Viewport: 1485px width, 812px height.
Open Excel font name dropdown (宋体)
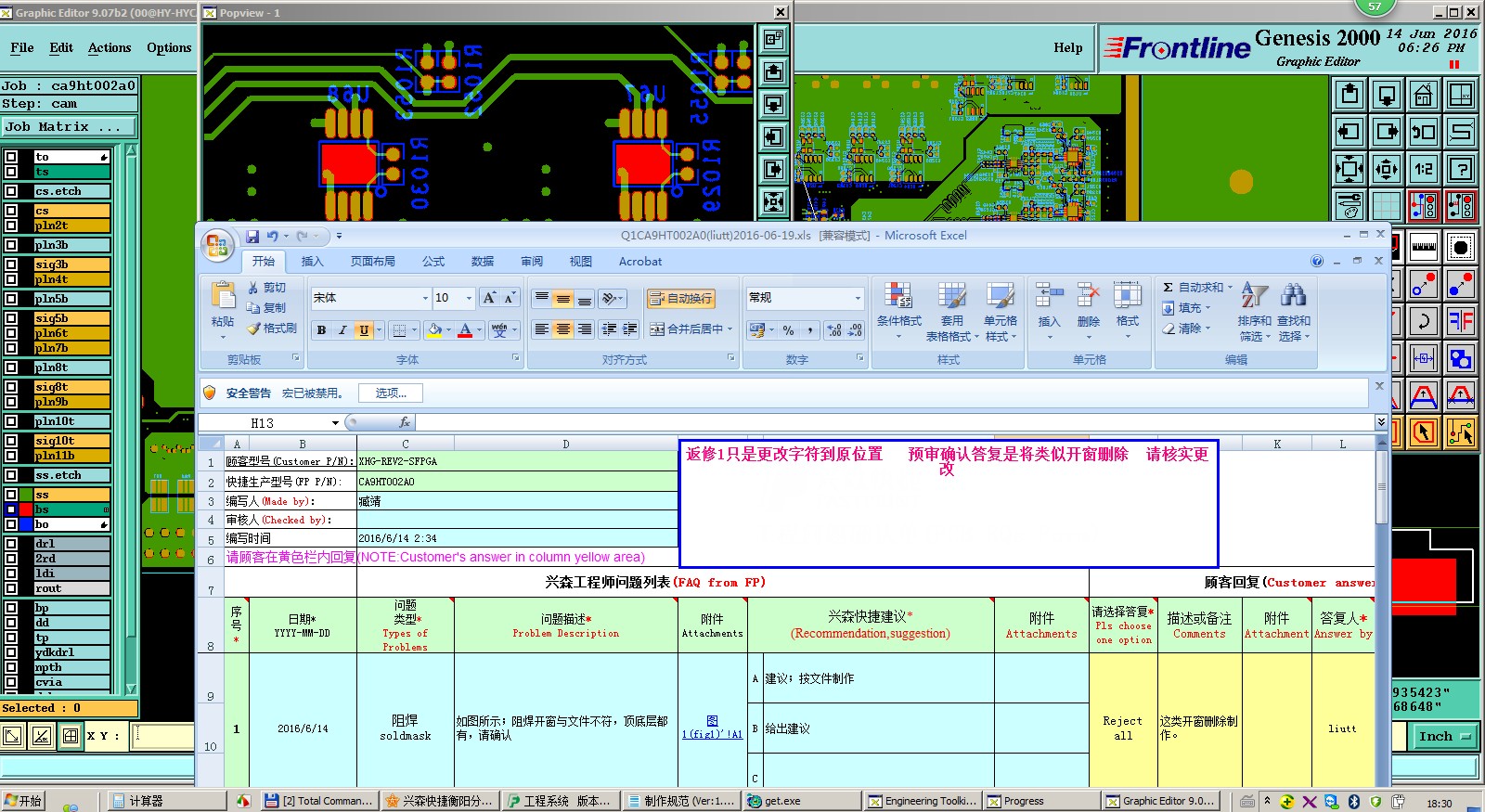[x=425, y=298]
